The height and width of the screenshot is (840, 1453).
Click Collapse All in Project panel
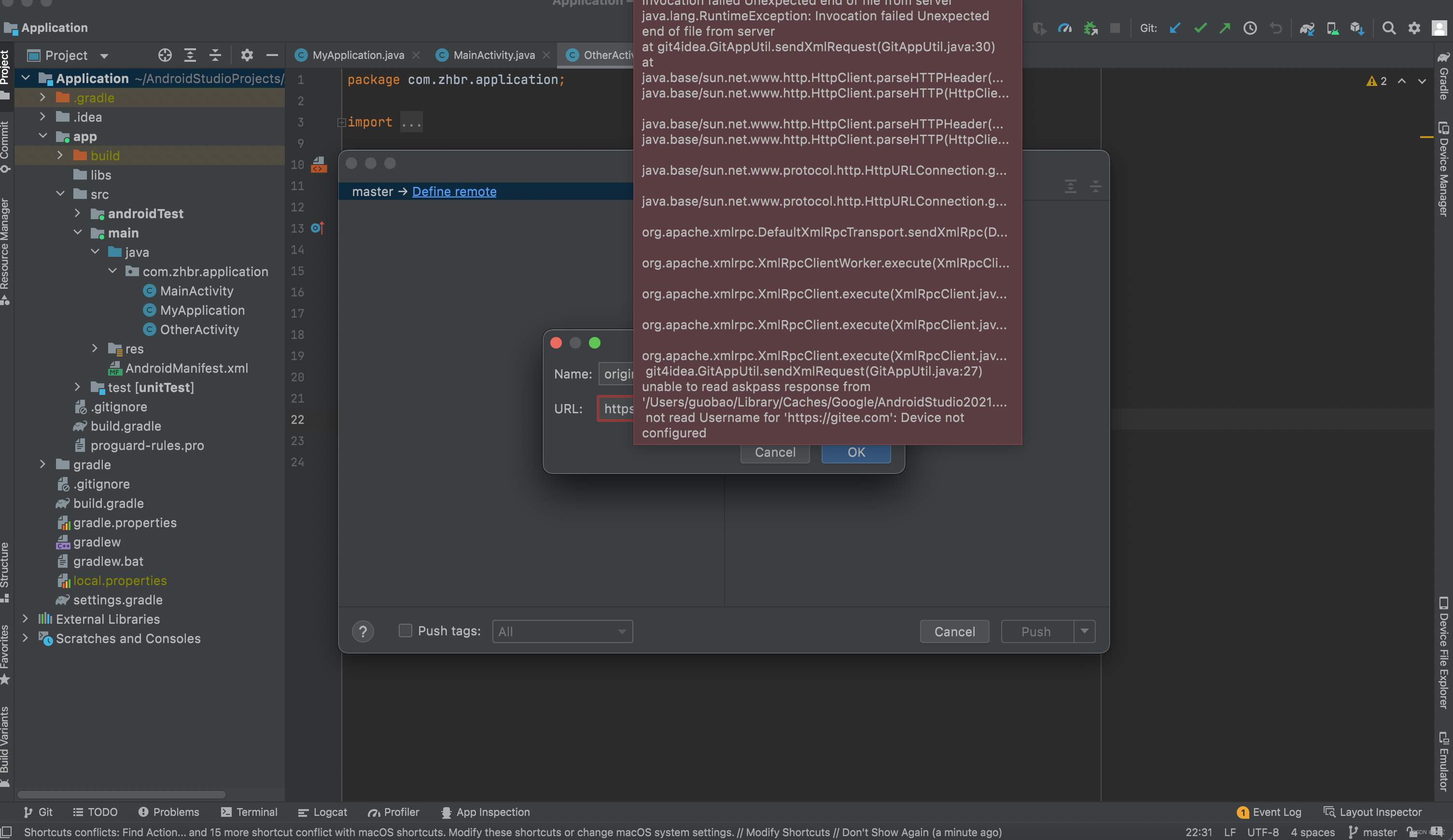(215, 56)
